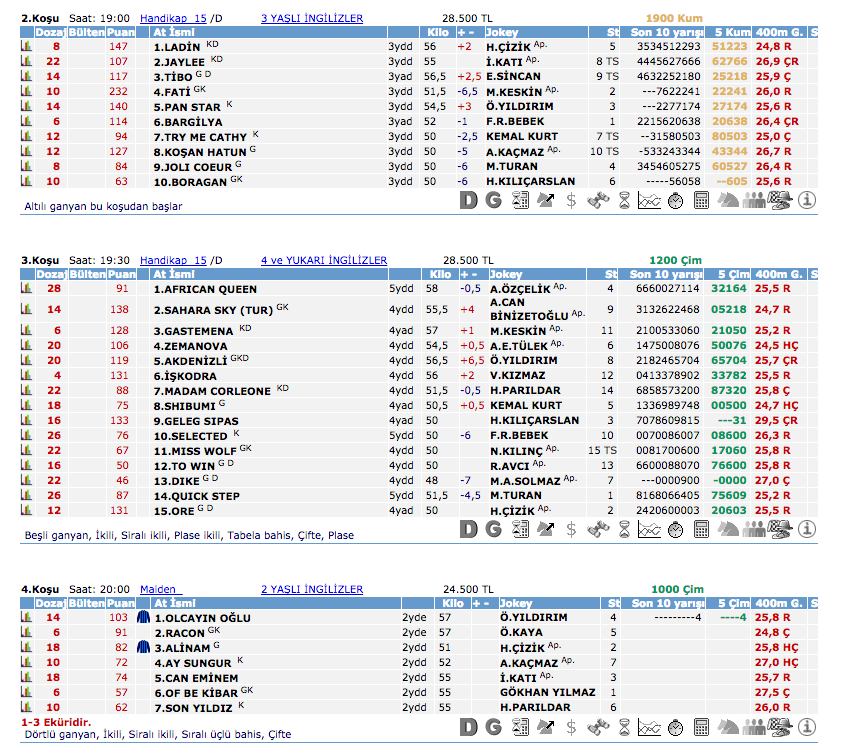Click the At İsmi column header in race 3
The image size is (842, 755).
pyautogui.click(x=174, y=274)
